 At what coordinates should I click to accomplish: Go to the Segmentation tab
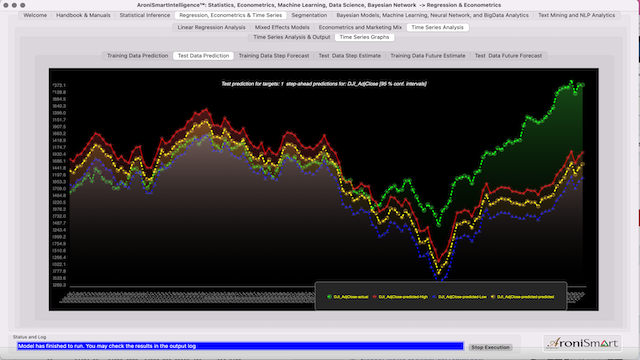pos(309,15)
